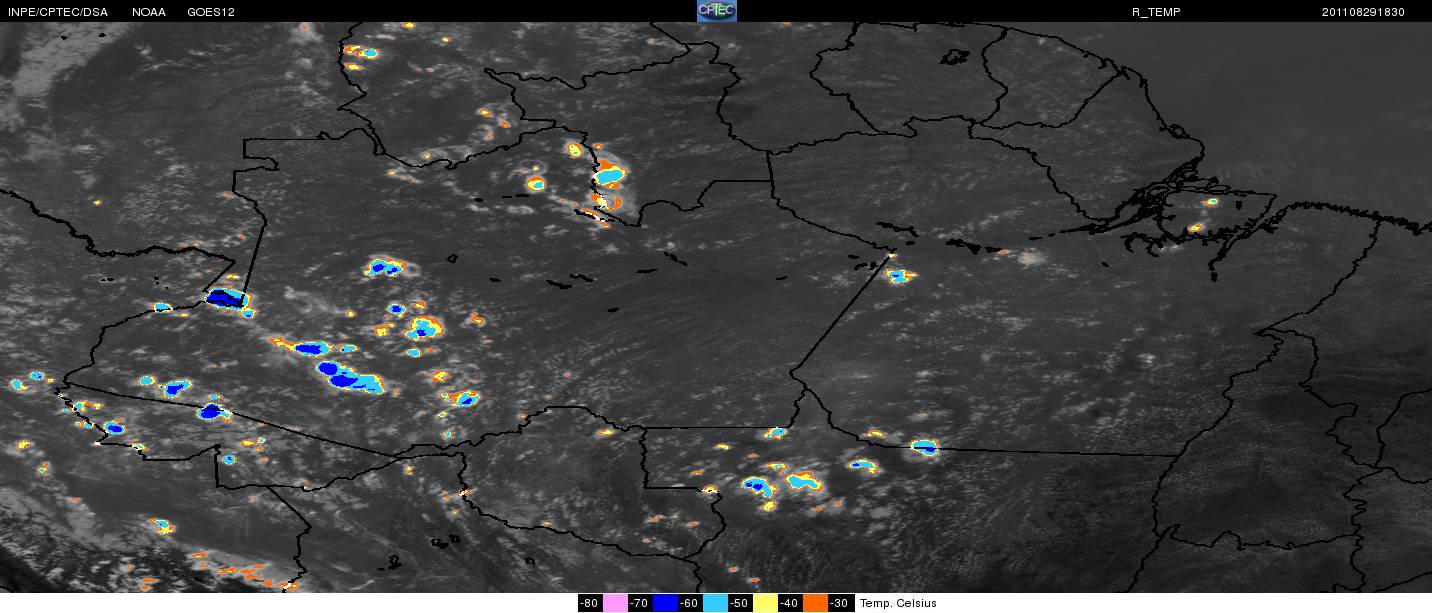Click the -80 legend value

pos(590,603)
